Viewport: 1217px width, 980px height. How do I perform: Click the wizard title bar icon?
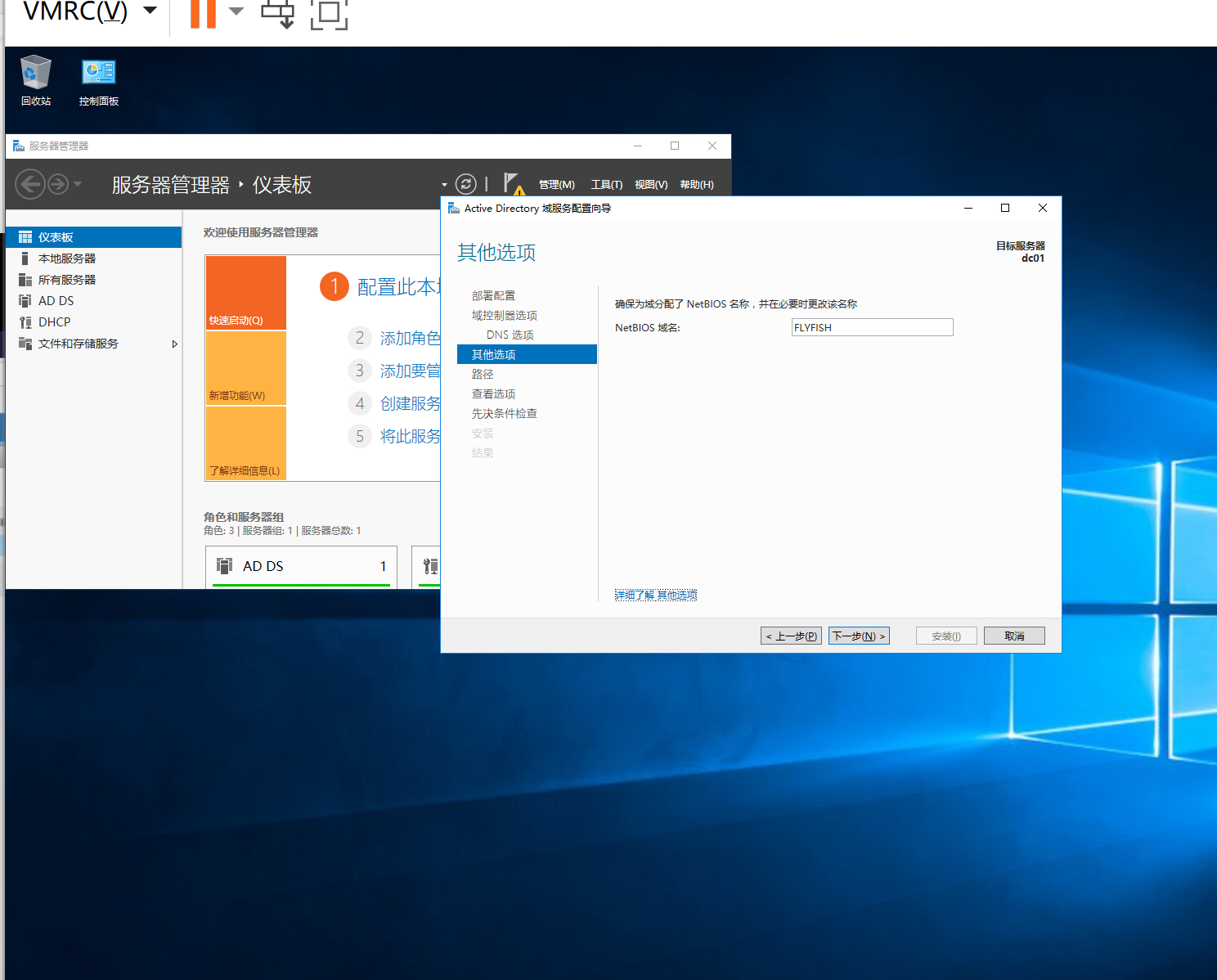[x=454, y=209]
